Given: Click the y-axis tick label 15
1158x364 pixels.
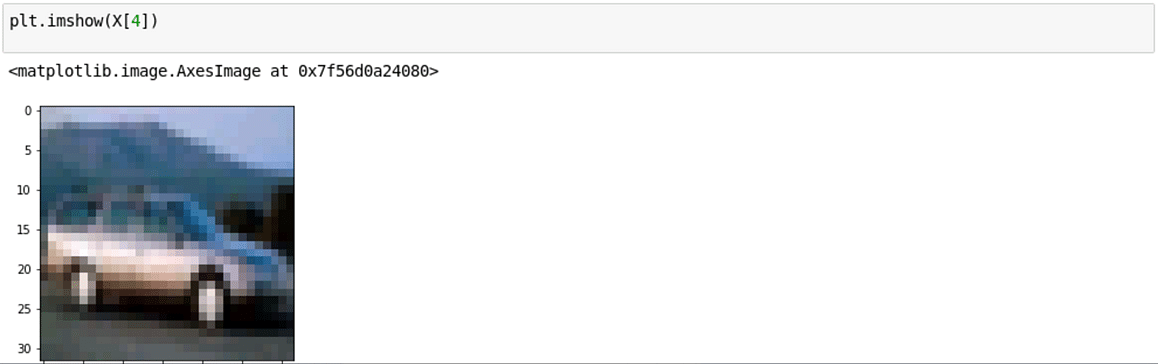Looking at the screenshot, I should (x=24, y=230).
